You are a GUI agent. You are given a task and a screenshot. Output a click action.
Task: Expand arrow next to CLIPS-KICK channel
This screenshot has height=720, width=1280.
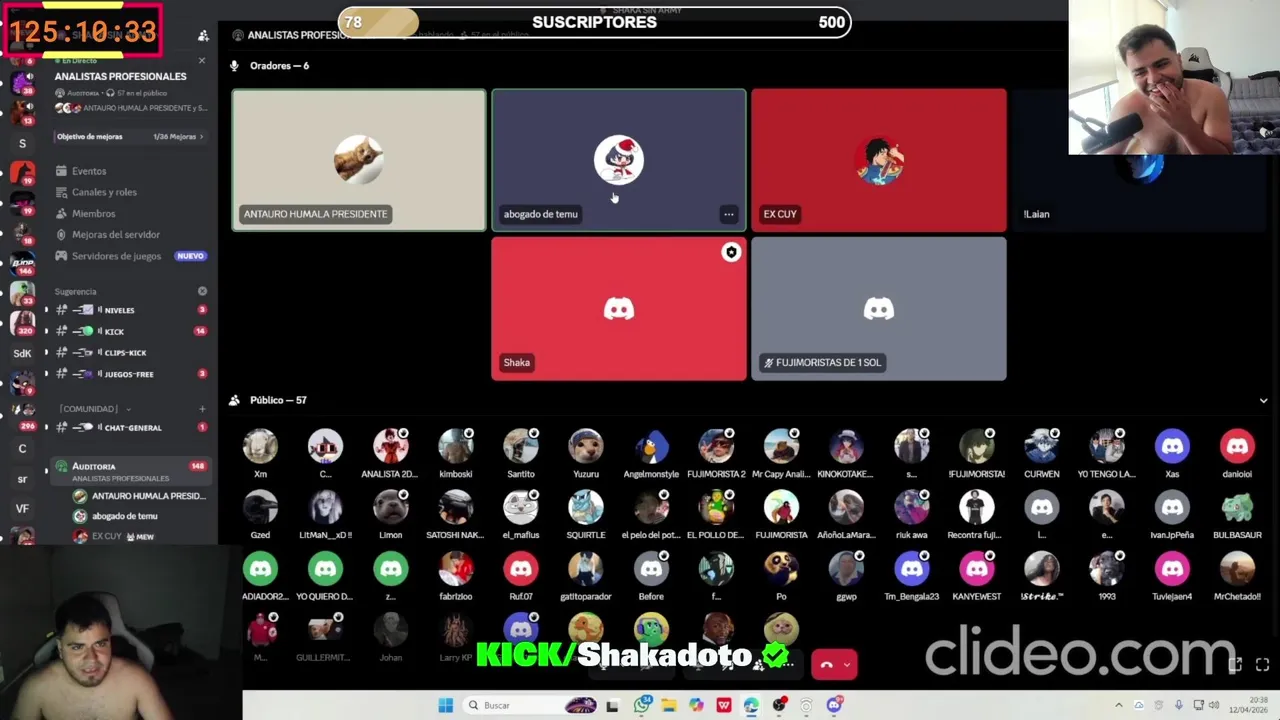pyautogui.click(x=46, y=352)
